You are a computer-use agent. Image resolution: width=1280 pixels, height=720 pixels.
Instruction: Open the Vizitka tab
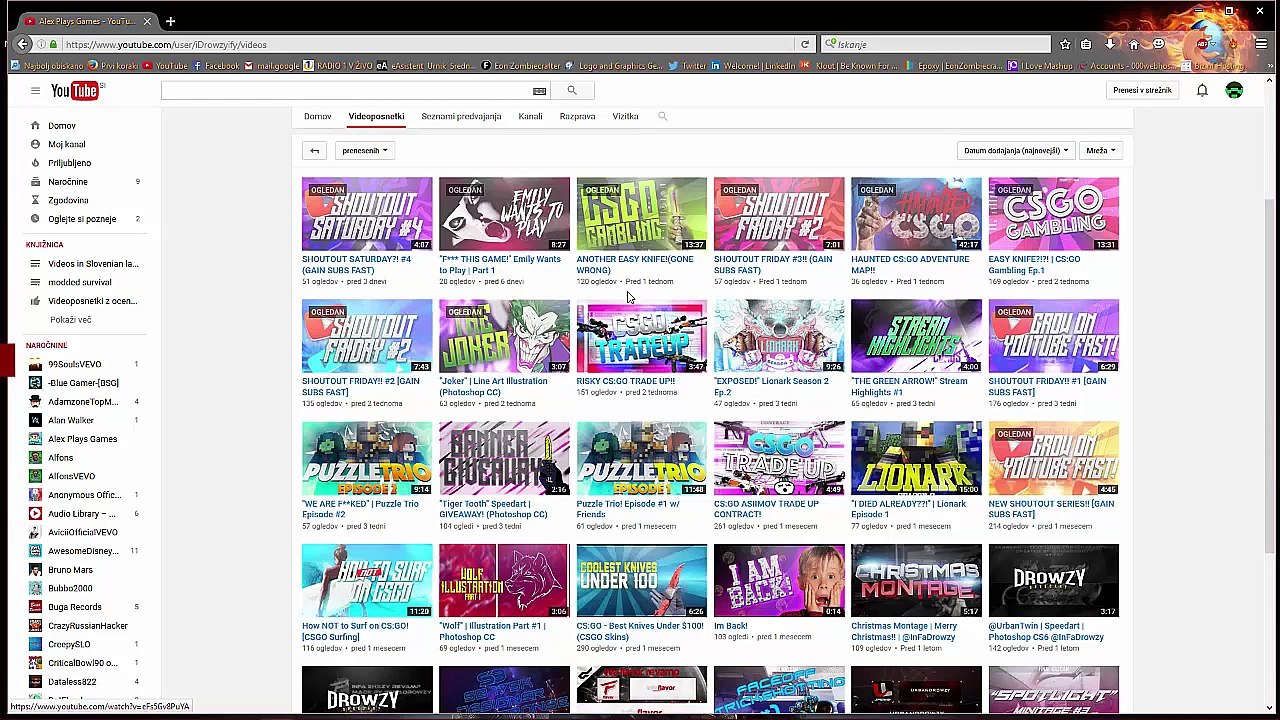tap(625, 117)
